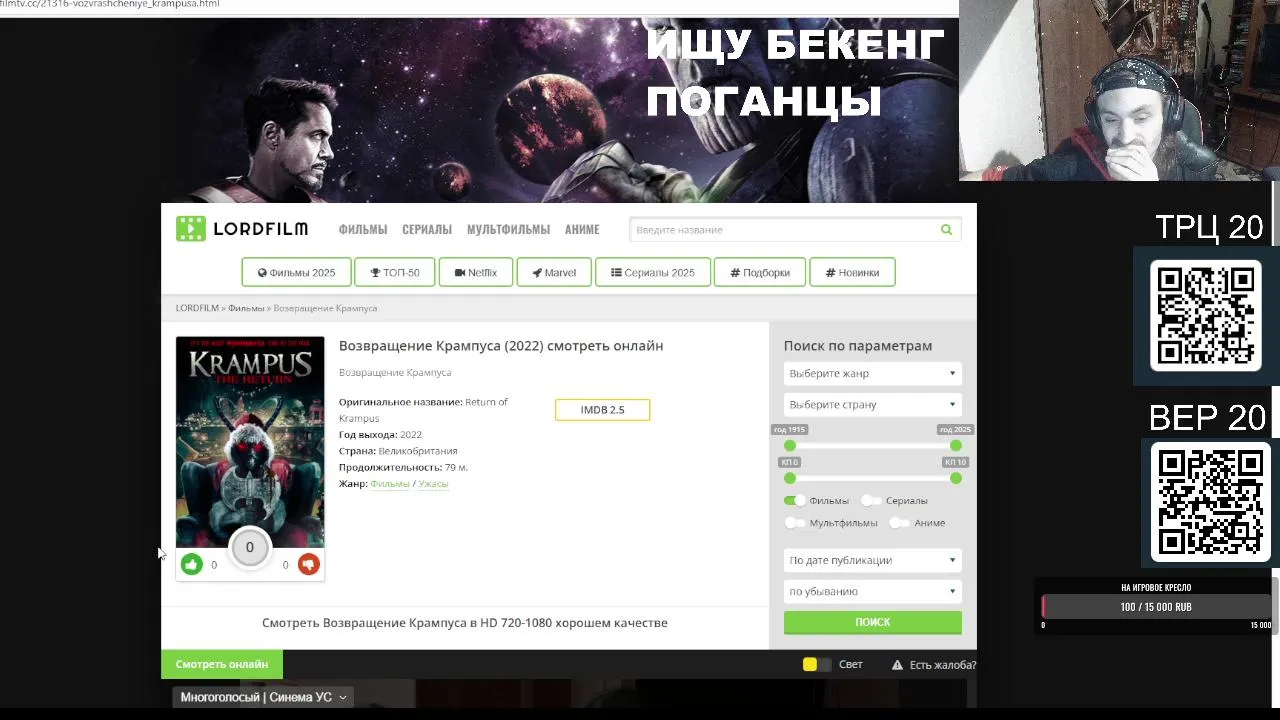Open the ТОП-50 list

click(394, 272)
